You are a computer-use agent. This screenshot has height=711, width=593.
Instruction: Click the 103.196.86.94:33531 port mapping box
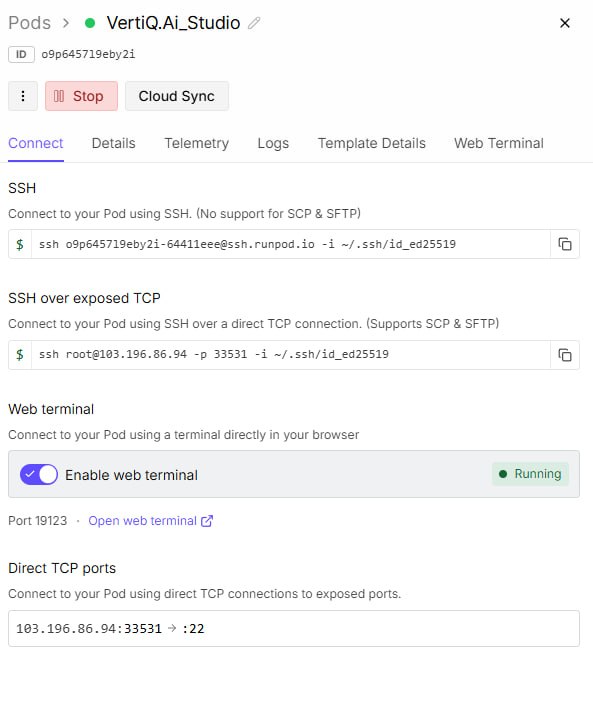point(294,628)
